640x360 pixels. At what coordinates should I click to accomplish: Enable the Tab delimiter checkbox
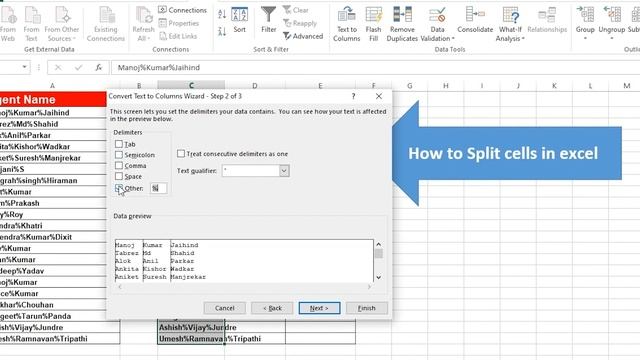(119, 144)
